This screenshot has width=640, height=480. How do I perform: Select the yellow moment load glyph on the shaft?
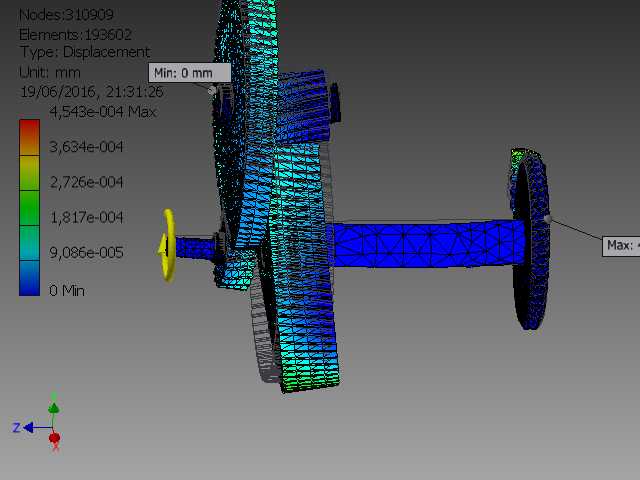pyautogui.click(x=167, y=245)
